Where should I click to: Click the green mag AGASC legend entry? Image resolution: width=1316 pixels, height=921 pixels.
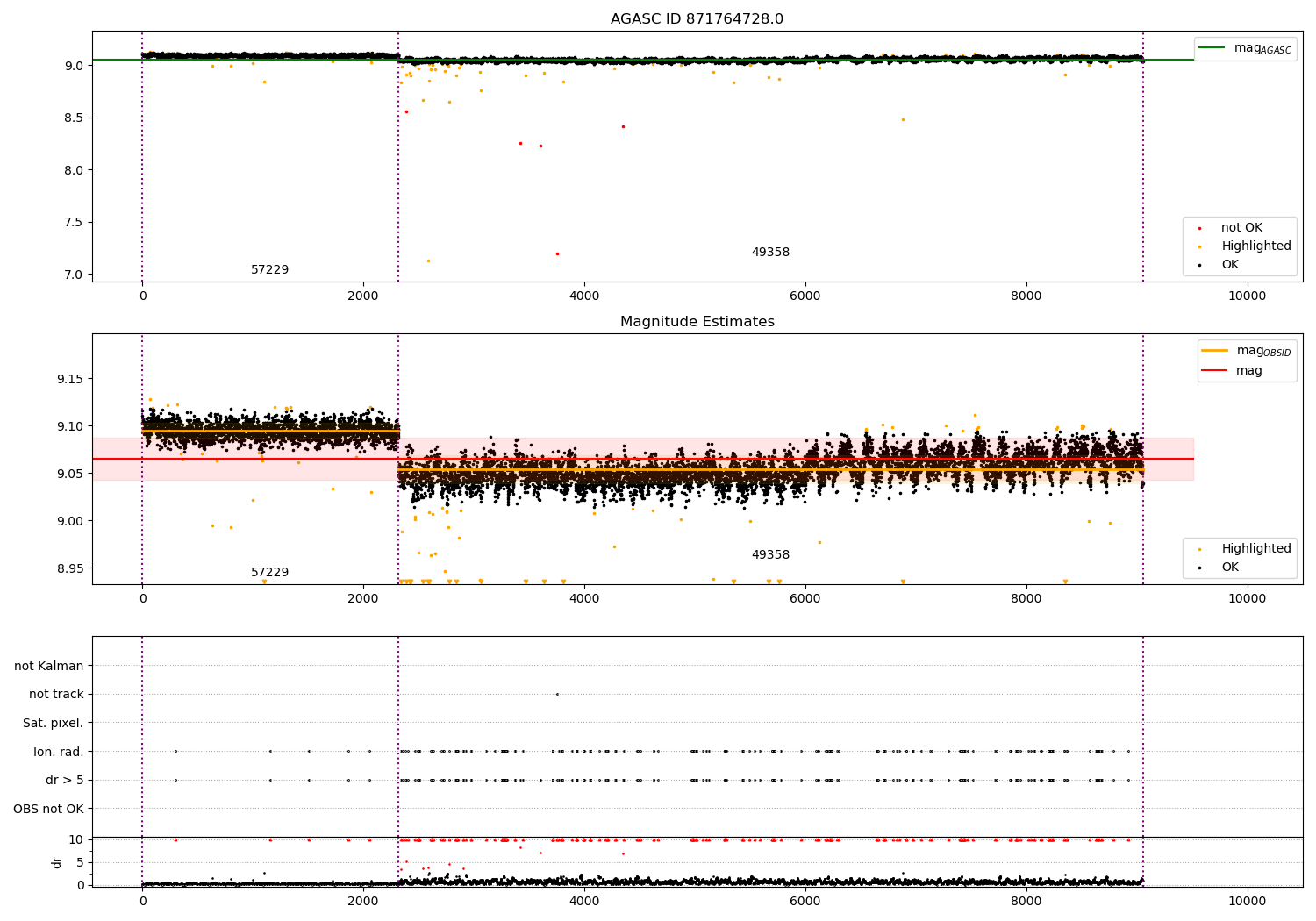(1245, 48)
